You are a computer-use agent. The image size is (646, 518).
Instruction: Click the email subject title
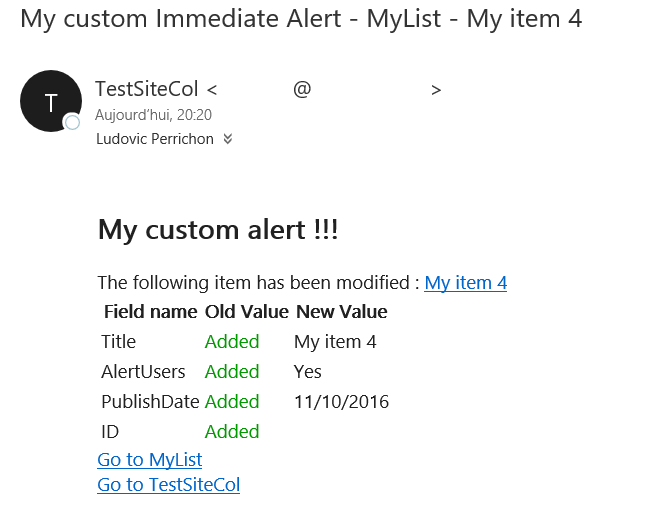click(301, 19)
